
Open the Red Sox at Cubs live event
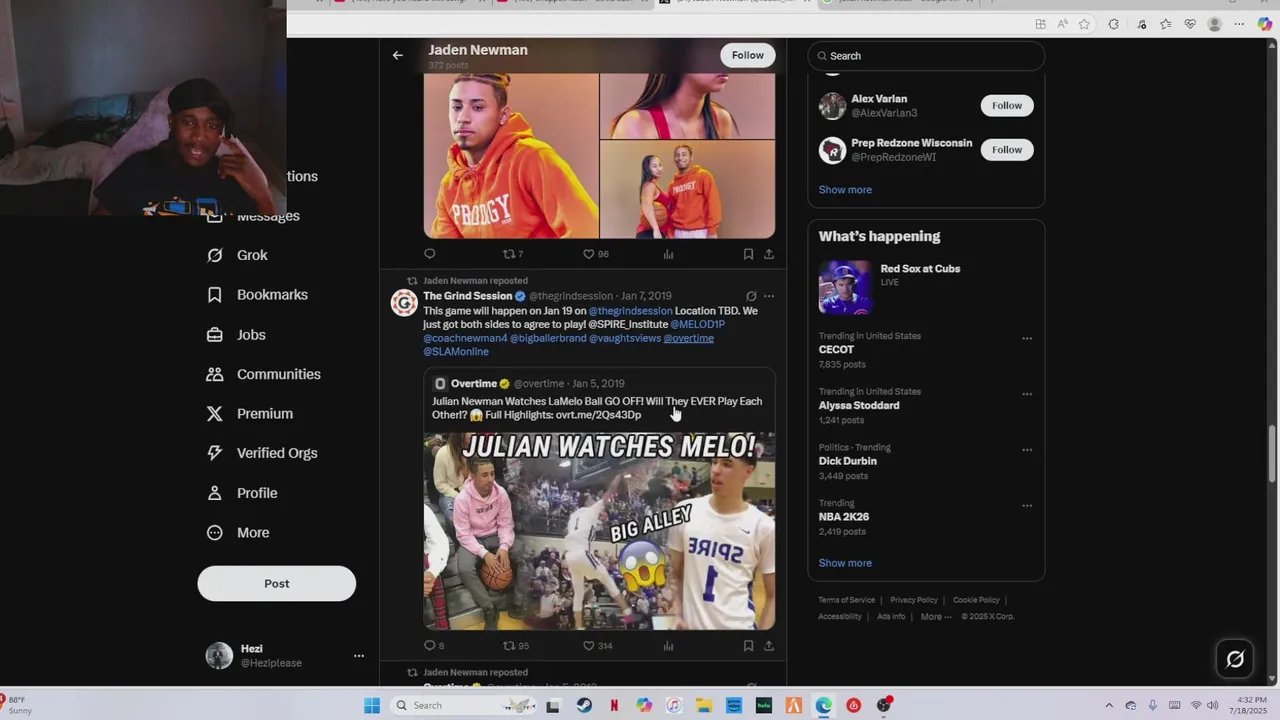[x=926, y=287]
